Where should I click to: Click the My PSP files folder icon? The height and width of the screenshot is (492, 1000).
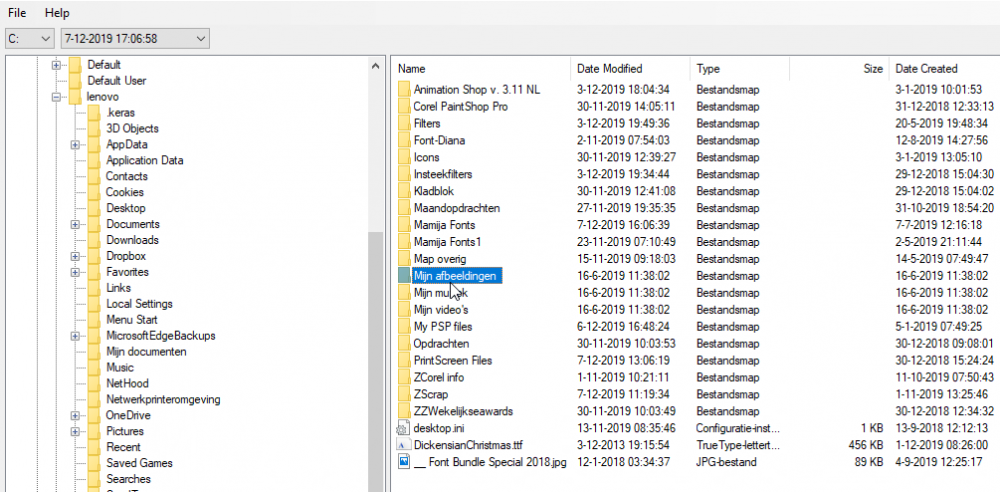(x=404, y=326)
